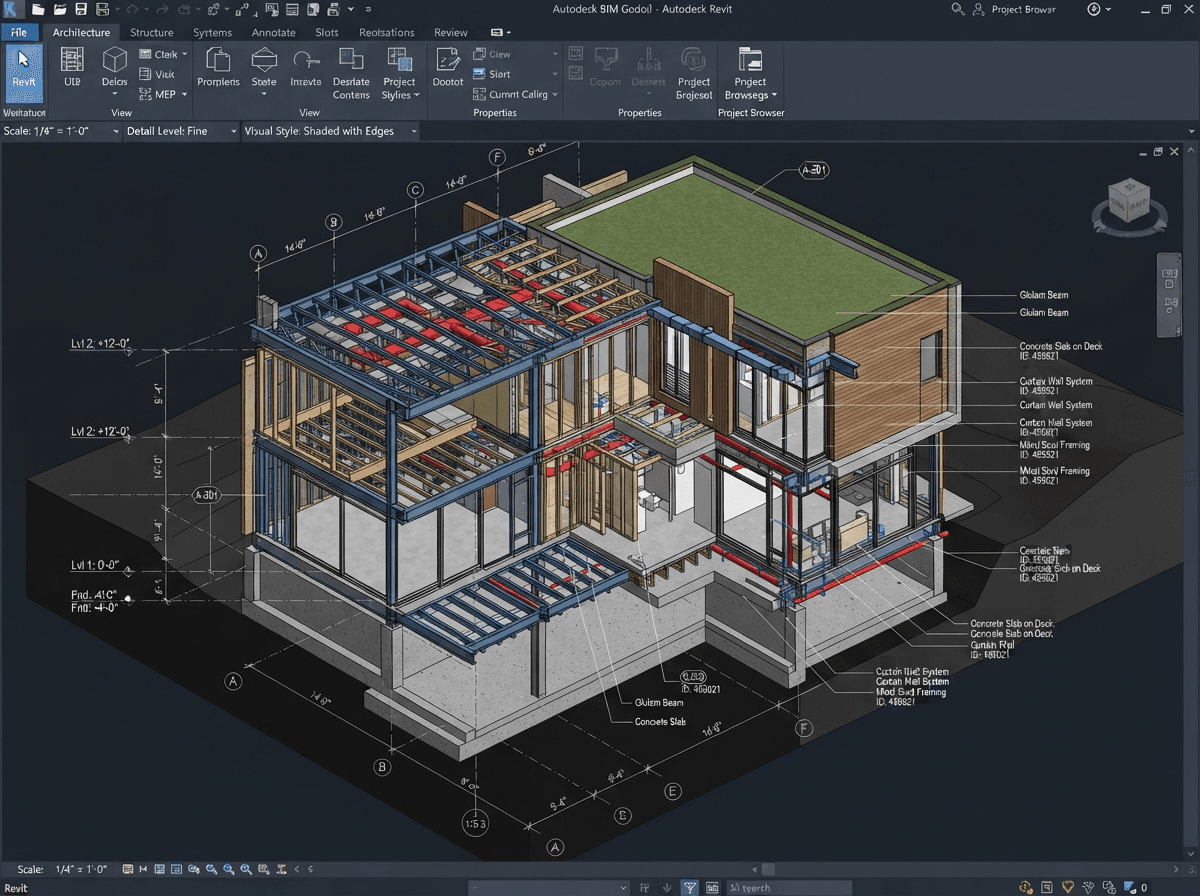Click grid bubble F at top of drawing
This screenshot has width=1200, height=896.
point(497,158)
